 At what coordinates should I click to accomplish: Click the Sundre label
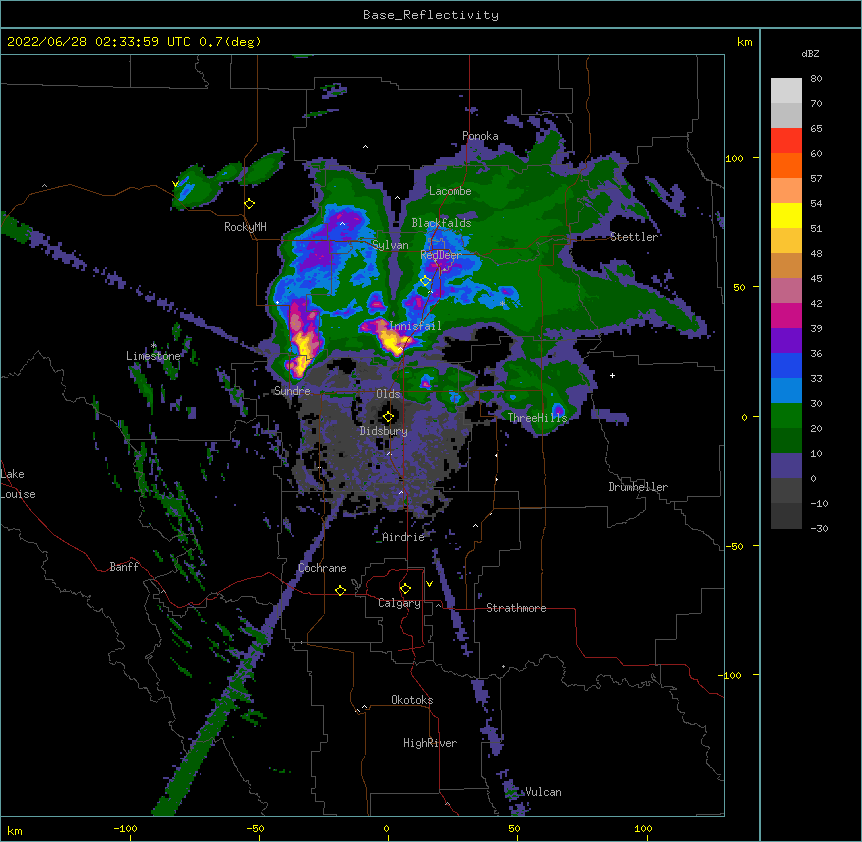point(292,391)
